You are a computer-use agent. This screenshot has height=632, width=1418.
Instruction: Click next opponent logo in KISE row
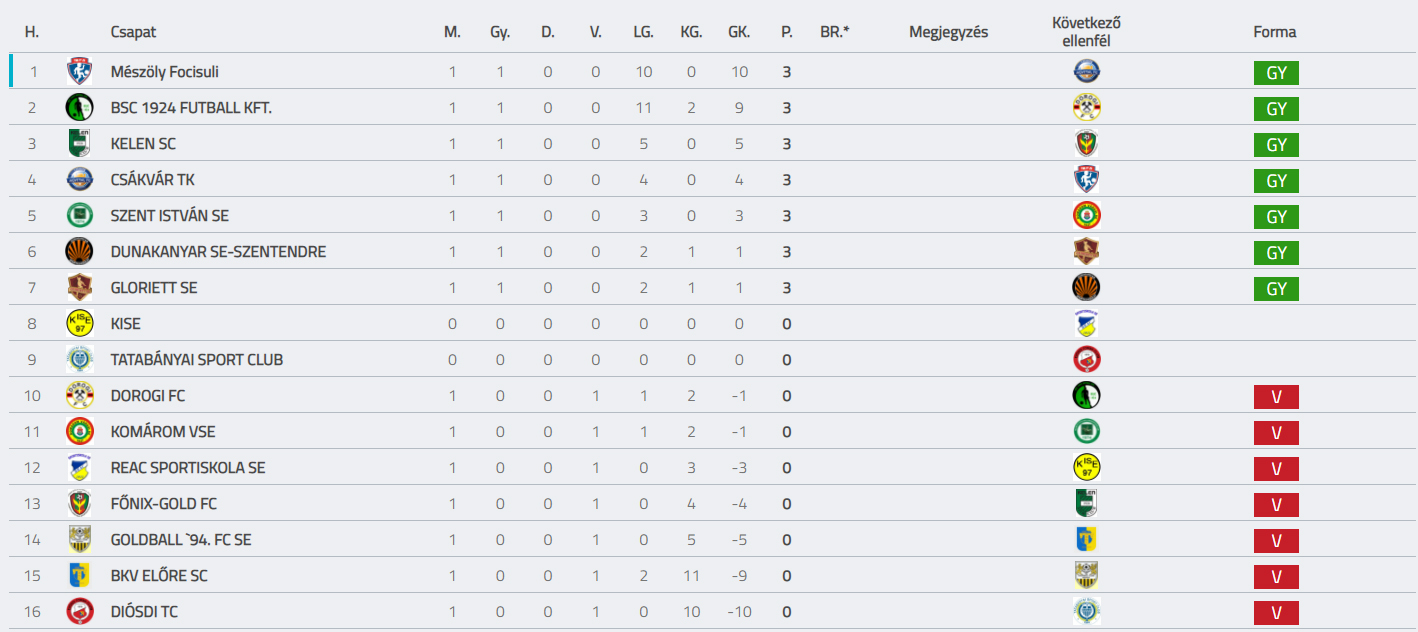click(x=1087, y=324)
